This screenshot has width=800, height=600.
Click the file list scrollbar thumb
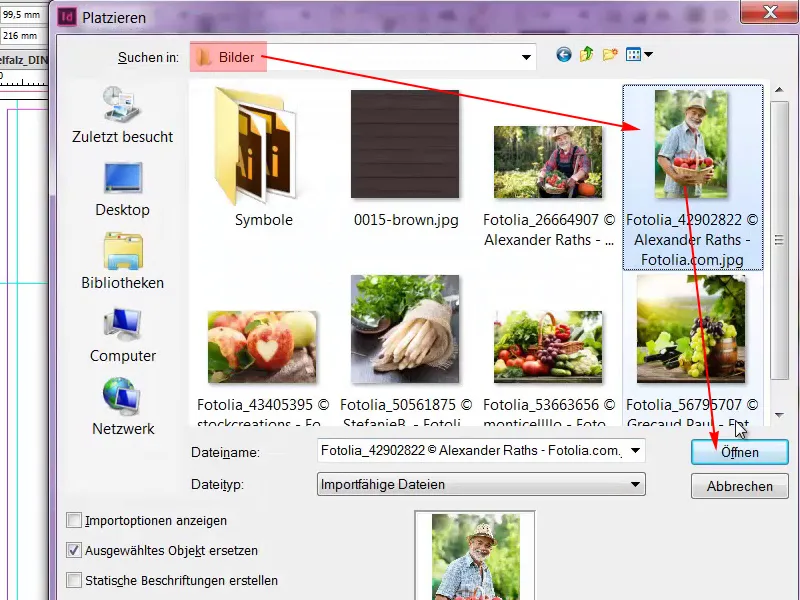click(x=779, y=240)
